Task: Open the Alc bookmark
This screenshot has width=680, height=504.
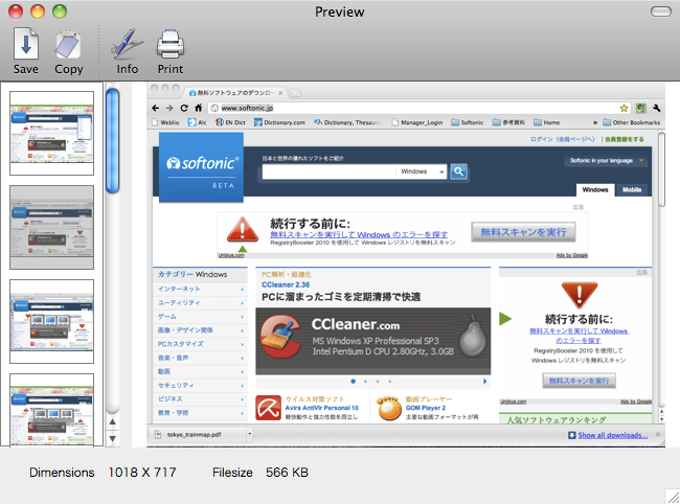Action: pos(197,123)
